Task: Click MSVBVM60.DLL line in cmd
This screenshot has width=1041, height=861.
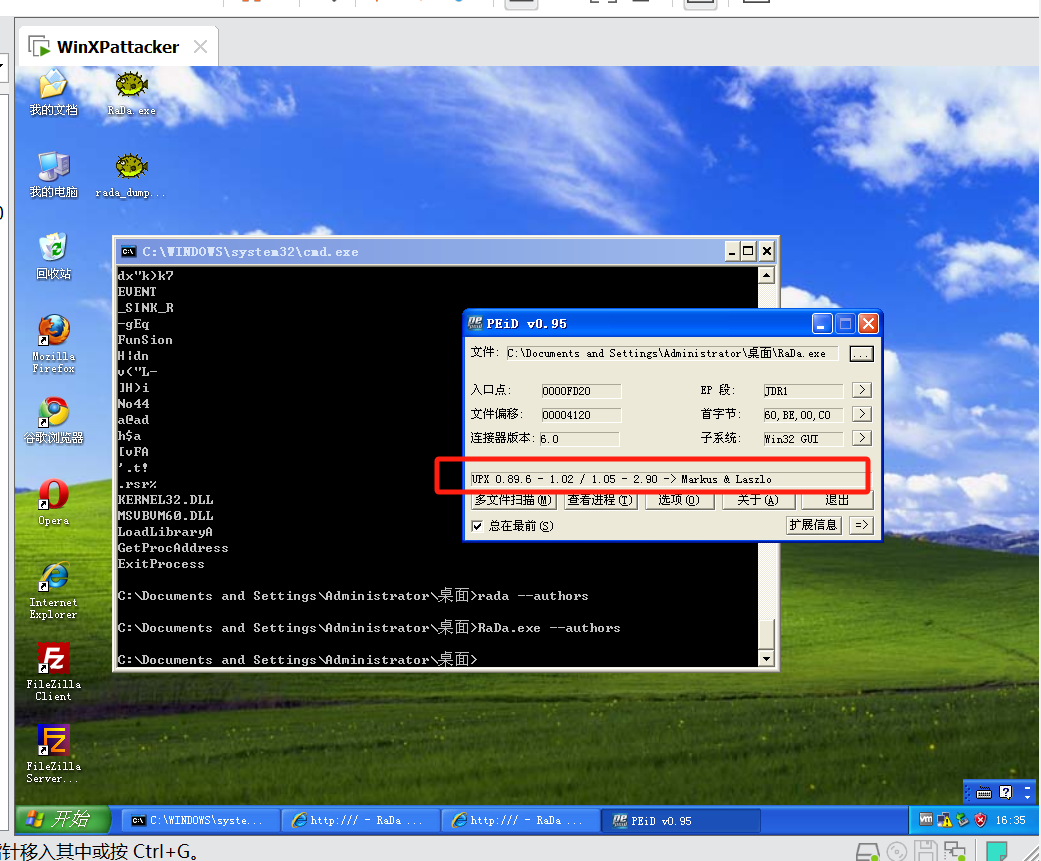Action: coord(165,515)
